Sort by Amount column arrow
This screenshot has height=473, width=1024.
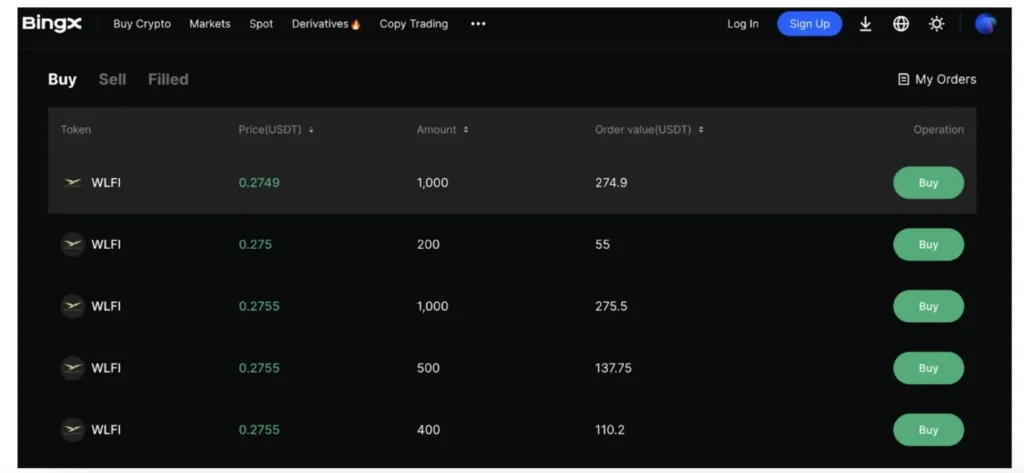tap(466, 130)
